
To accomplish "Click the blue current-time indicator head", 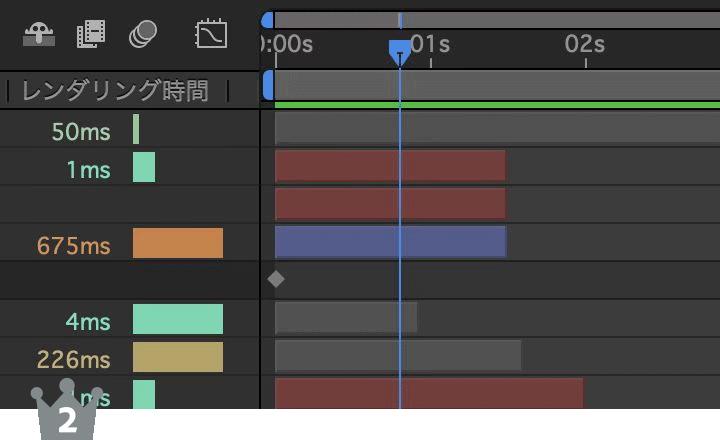I will (399, 50).
